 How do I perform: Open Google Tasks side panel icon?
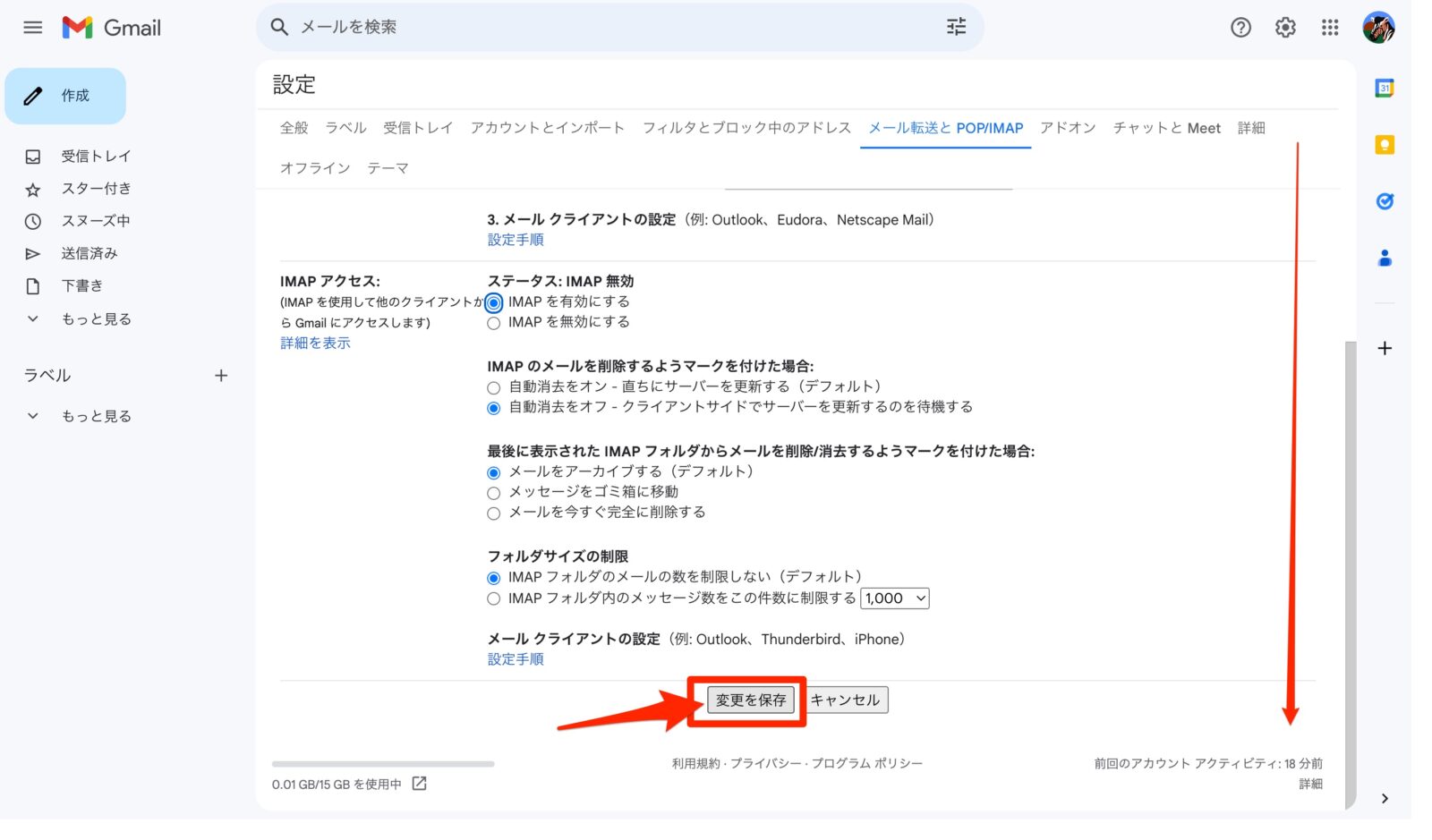[x=1385, y=201]
